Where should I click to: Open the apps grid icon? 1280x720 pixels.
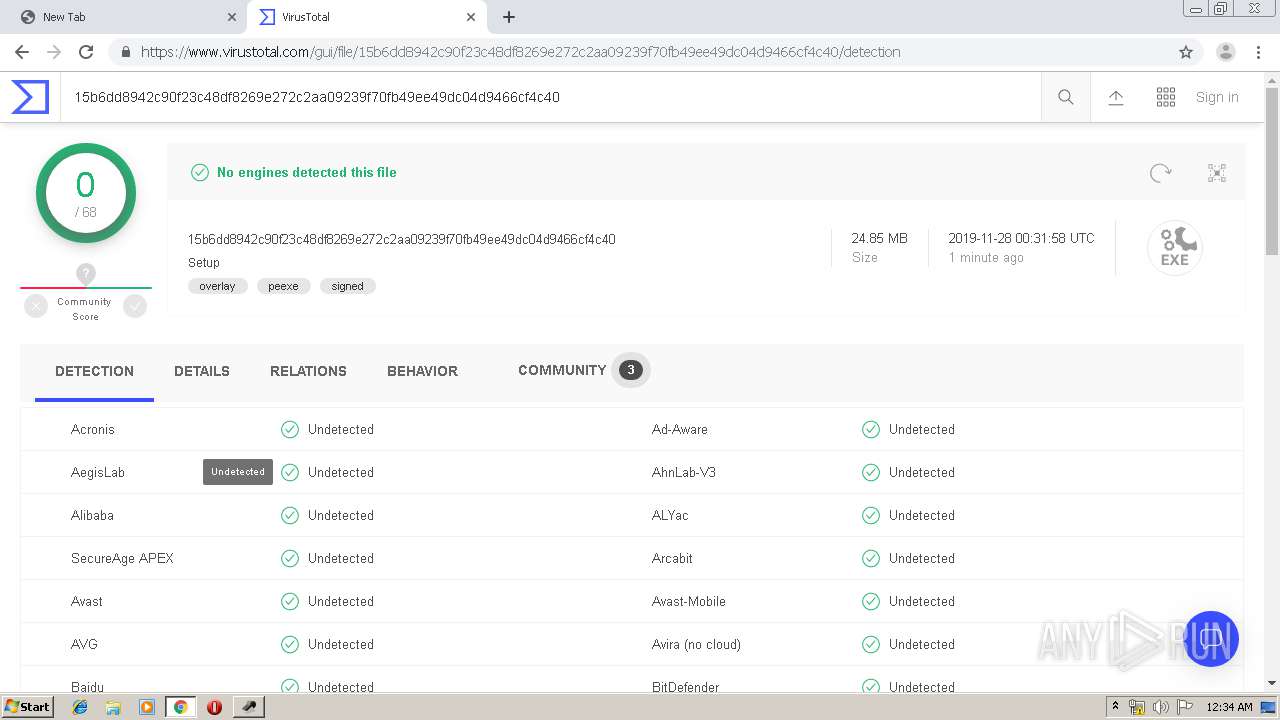point(1166,97)
